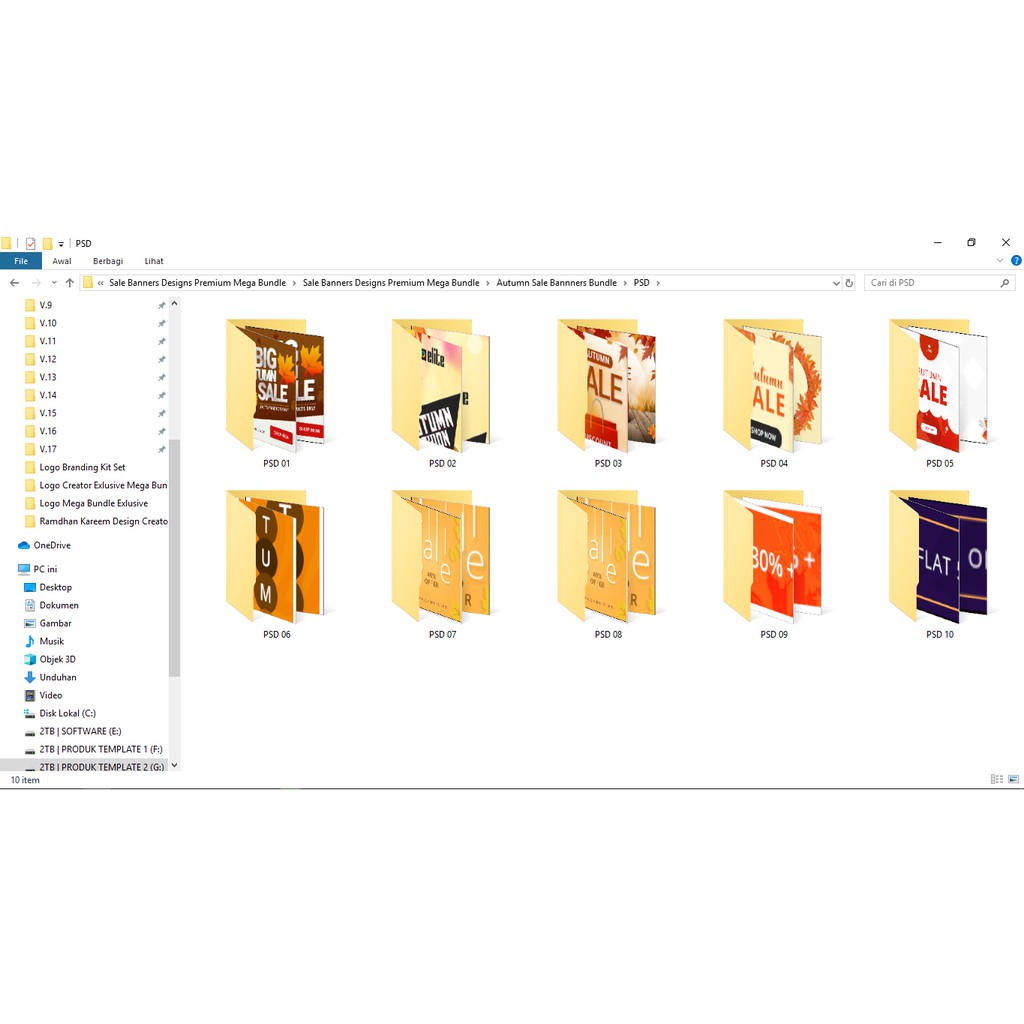
Task: Go to Autumn Sale Bannners Bundle breadcrumb
Action: click(556, 283)
